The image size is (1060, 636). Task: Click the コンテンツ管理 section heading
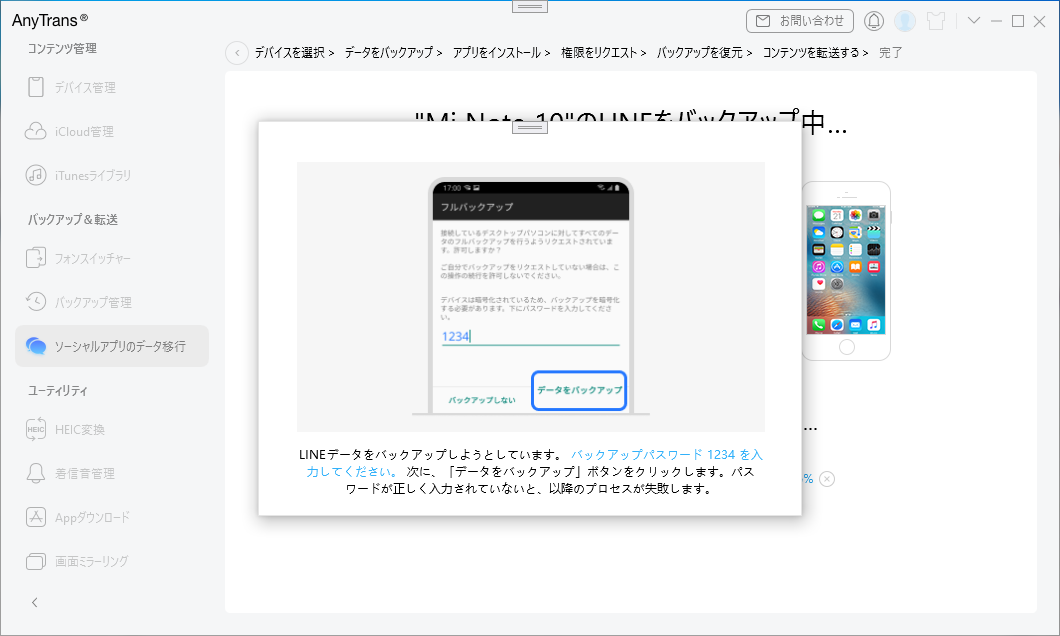62,49
